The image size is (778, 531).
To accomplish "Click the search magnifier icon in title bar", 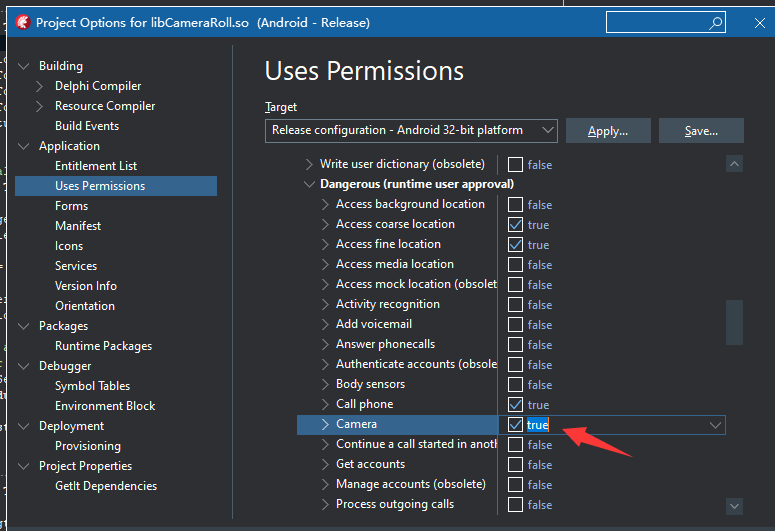I will pos(715,22).
